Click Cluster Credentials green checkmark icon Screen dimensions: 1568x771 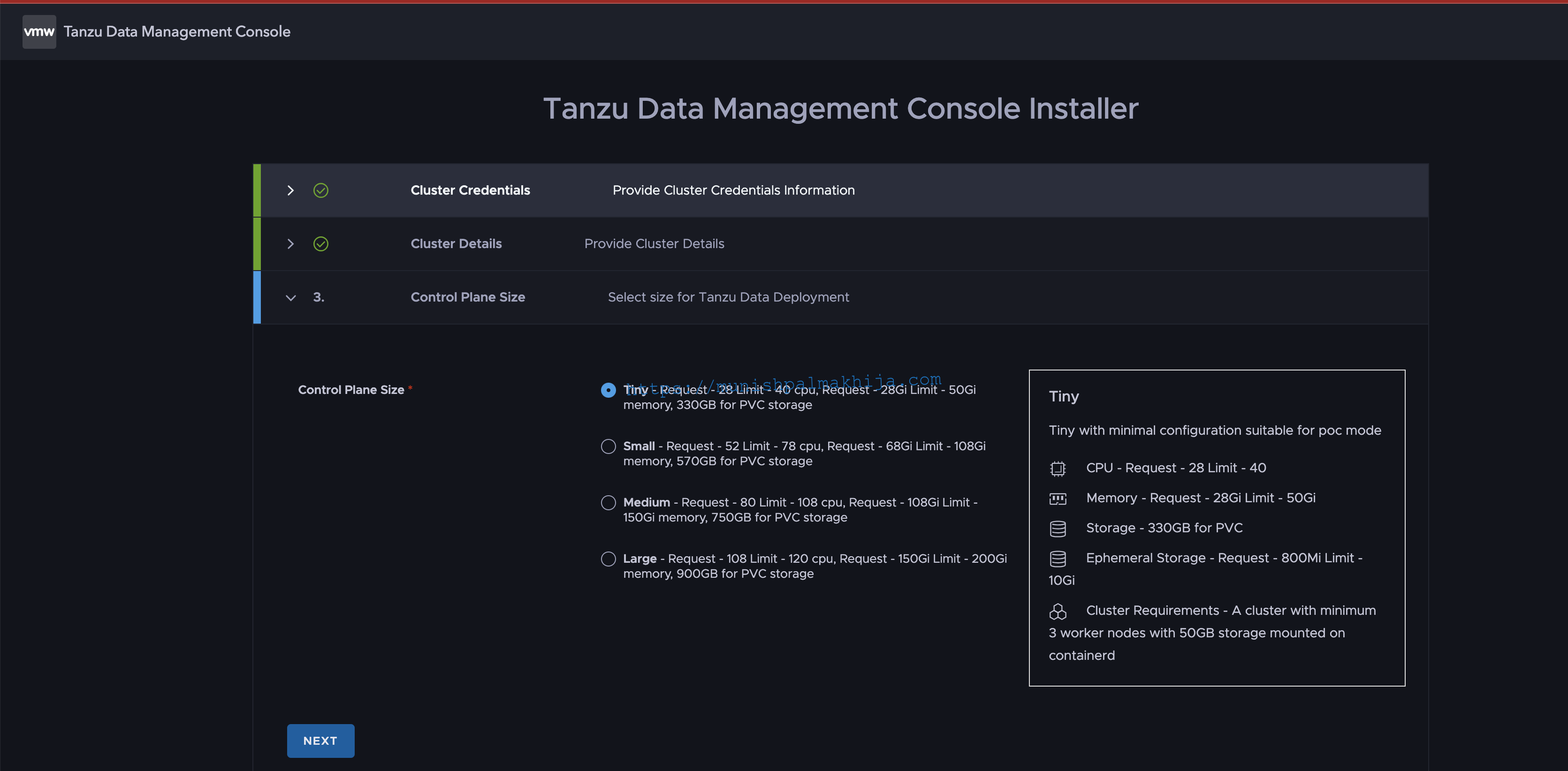pyautogui.click(x=321, y=190)
